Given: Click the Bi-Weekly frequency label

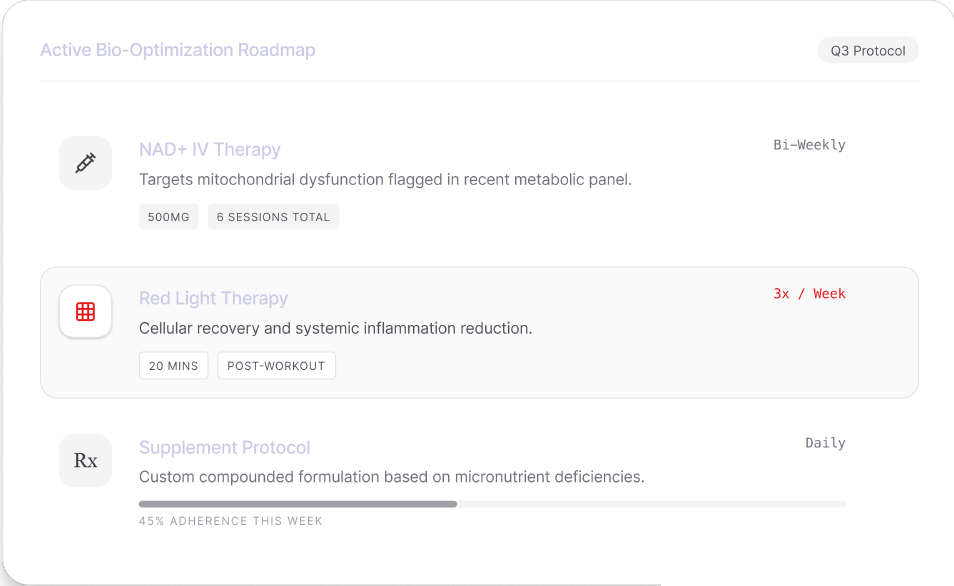Looking at the screenshot, I should (809, 145).
